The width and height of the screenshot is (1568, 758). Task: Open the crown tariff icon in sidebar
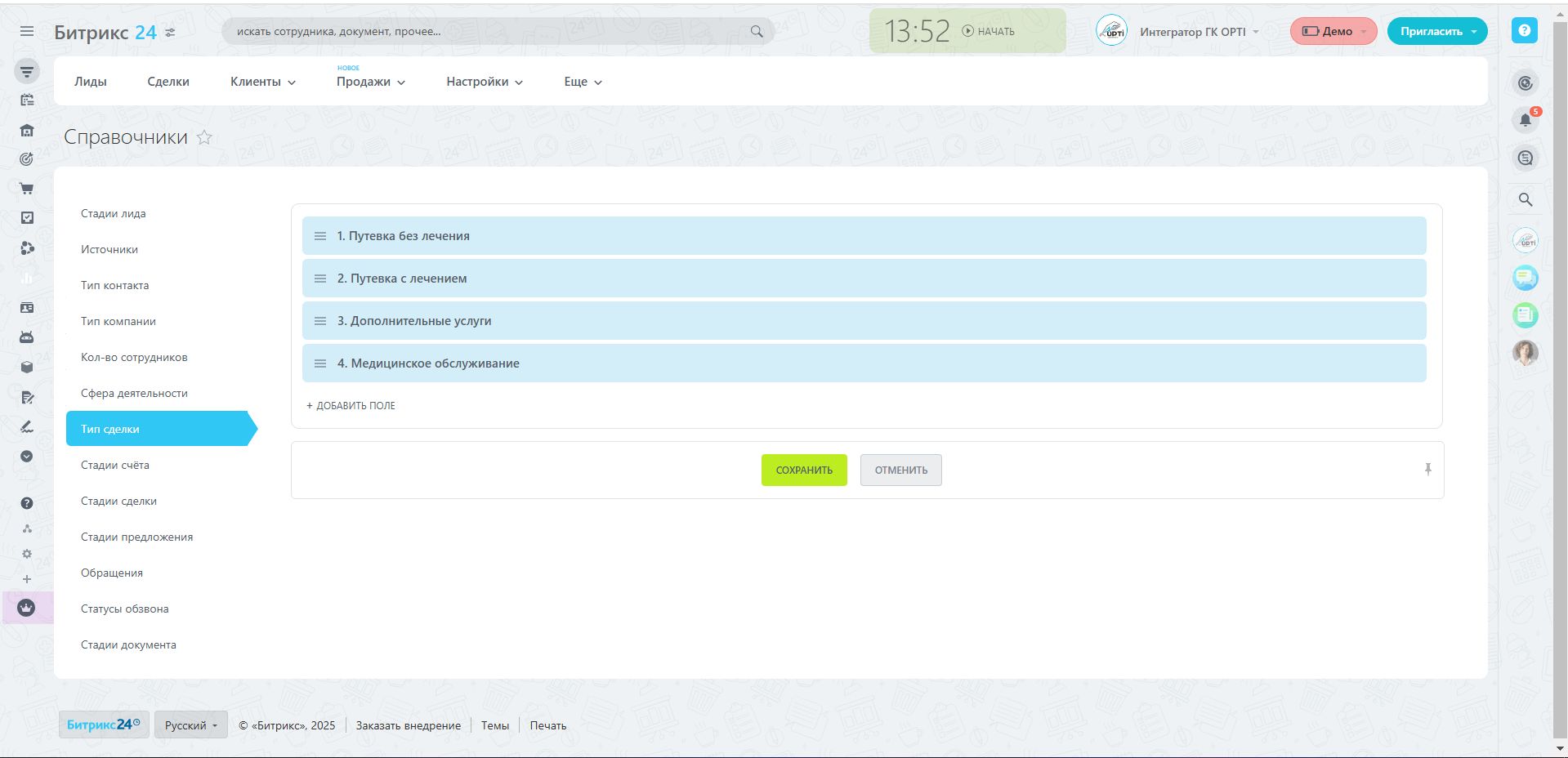(x=27, y=608)
